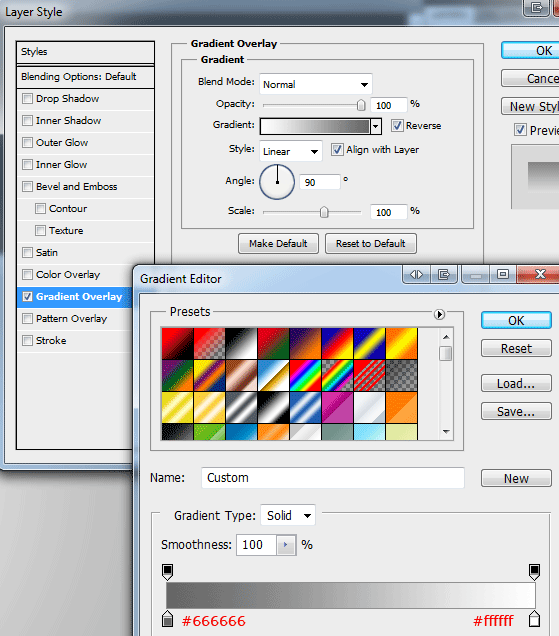
Task: Enable the Color Overlay checkbox
Action: coord(27,275)
